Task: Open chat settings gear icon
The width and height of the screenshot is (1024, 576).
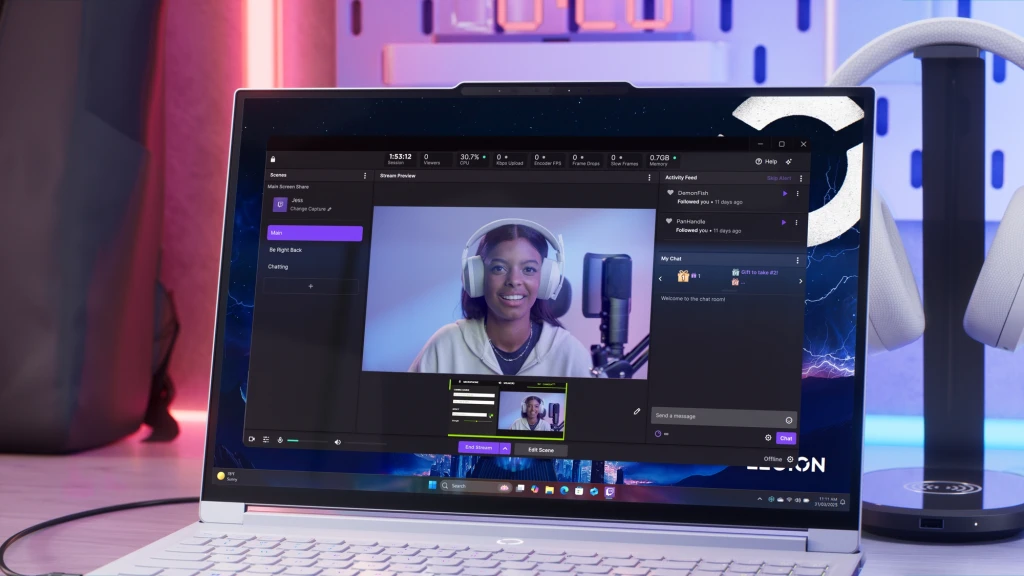Action: point(768,438)
